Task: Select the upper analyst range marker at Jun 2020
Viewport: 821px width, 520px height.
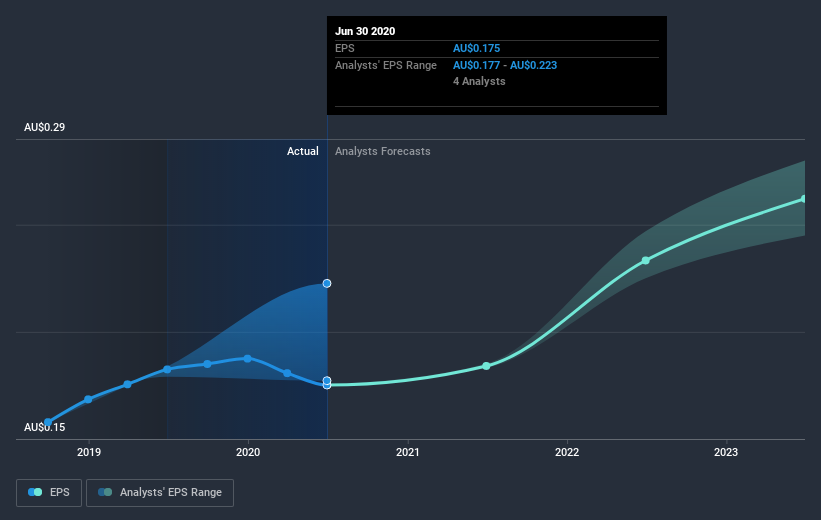Action: (327, 283)
